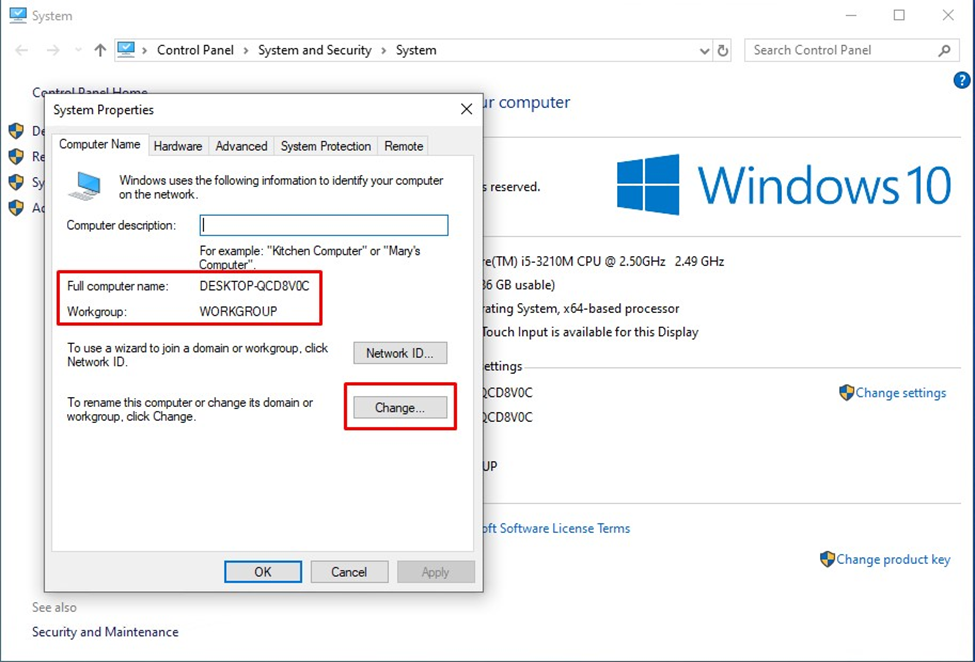Click the shield icon beside Change settings
The image size is (975, 662).
846,393
